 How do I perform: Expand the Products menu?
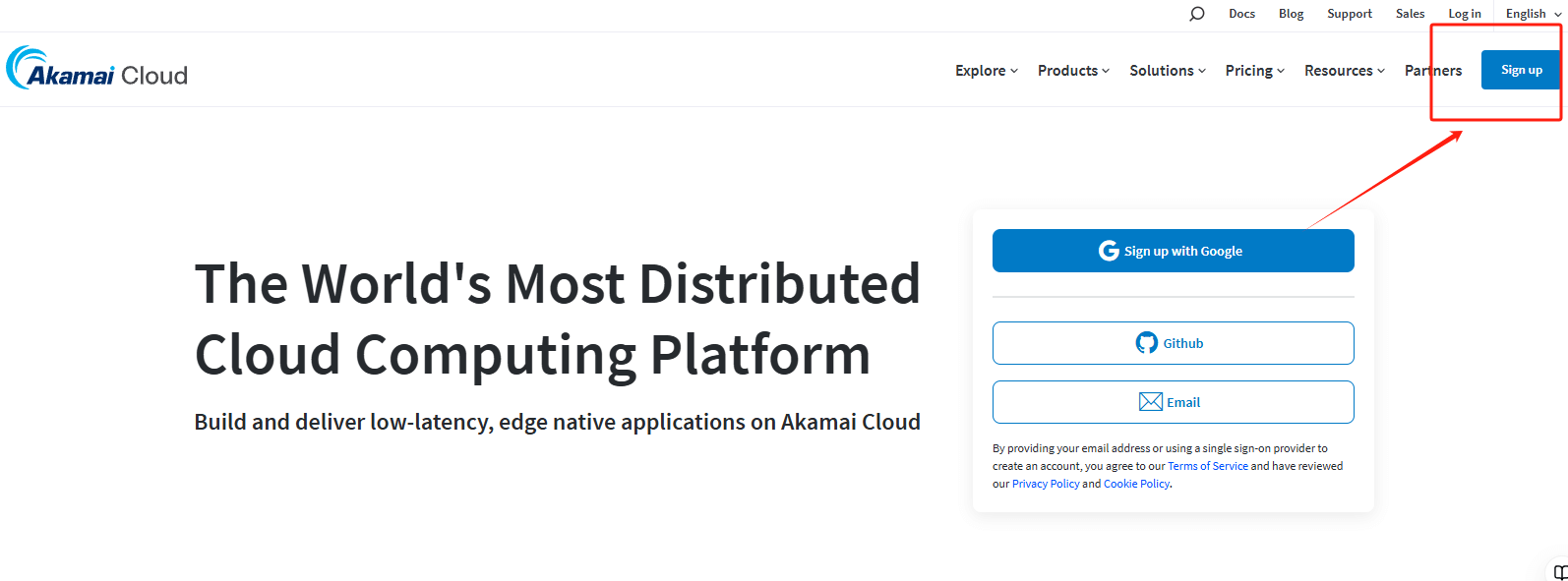coord(1073,71)
